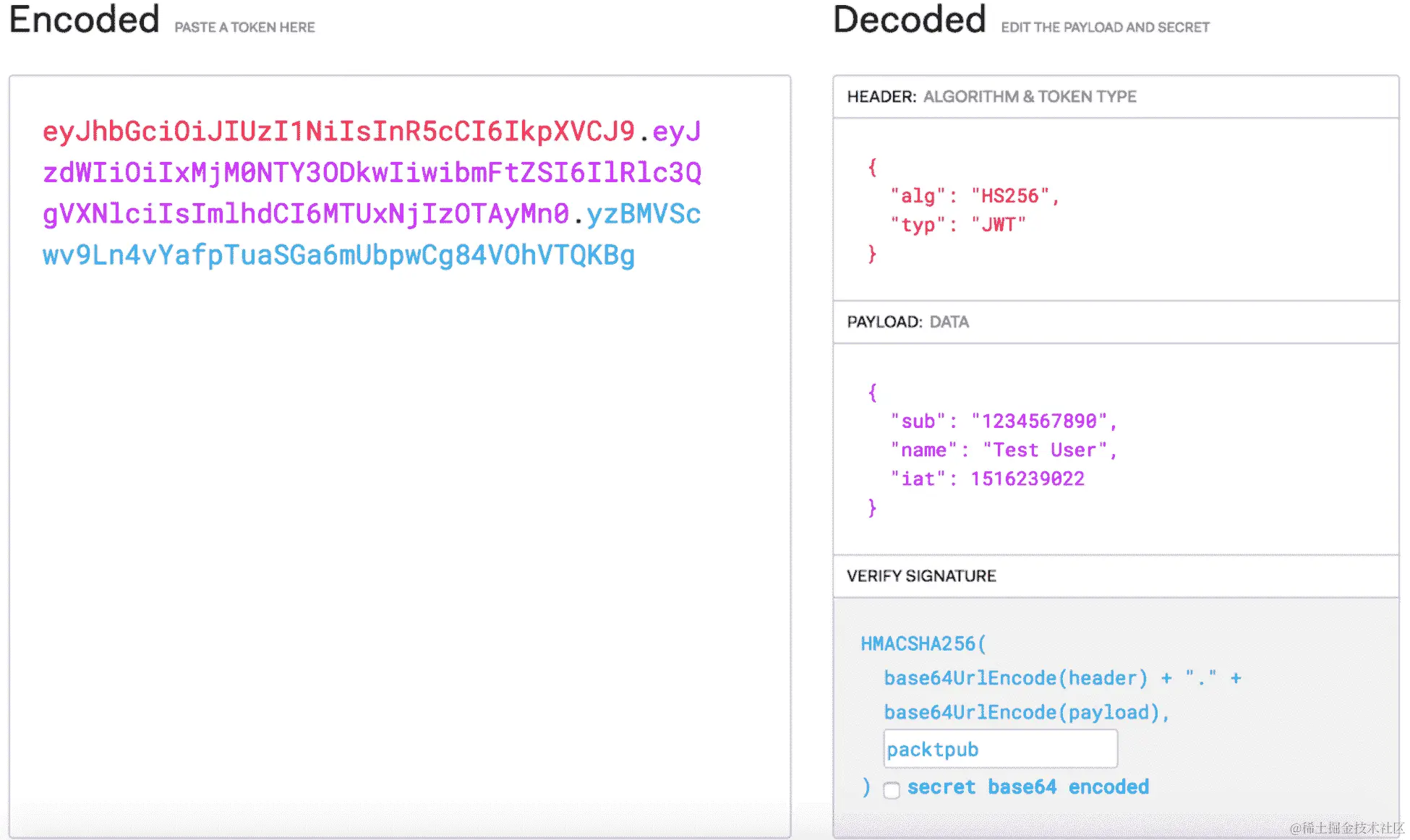
Task: Click the Decoded heading
Action: [909, 20]
